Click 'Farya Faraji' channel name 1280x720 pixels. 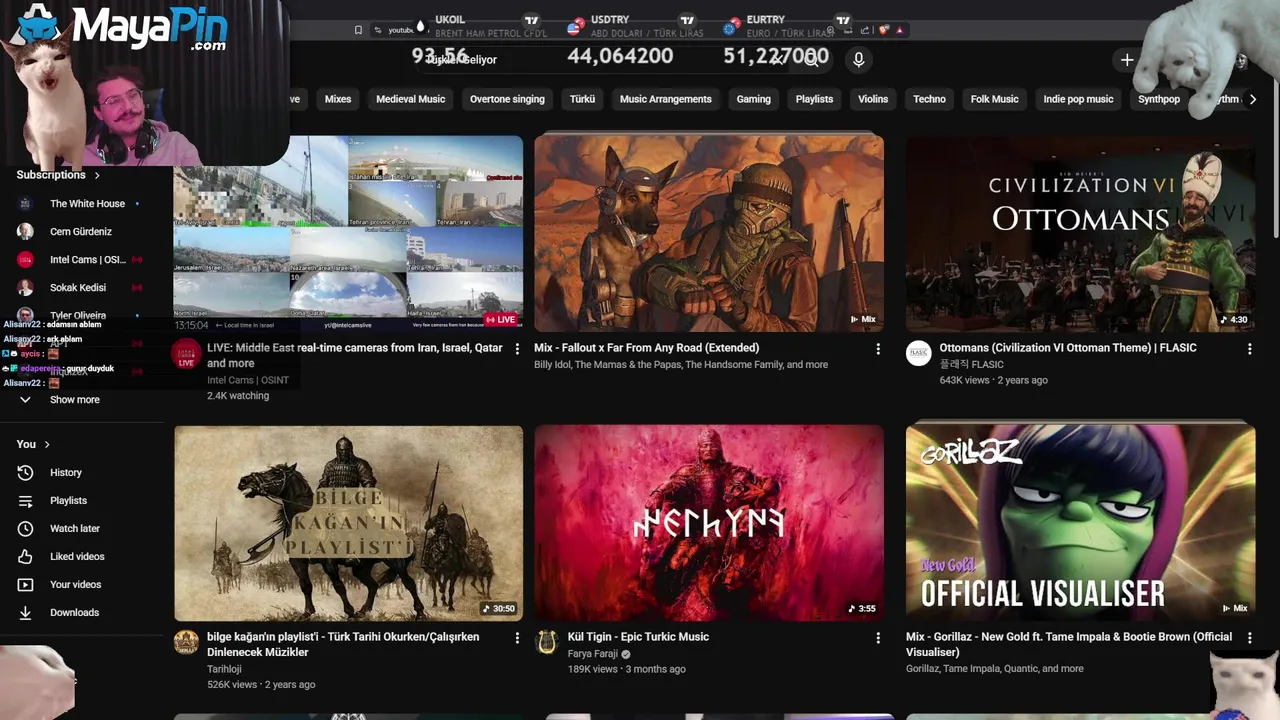pyautogui.click(x=593, y=654)
